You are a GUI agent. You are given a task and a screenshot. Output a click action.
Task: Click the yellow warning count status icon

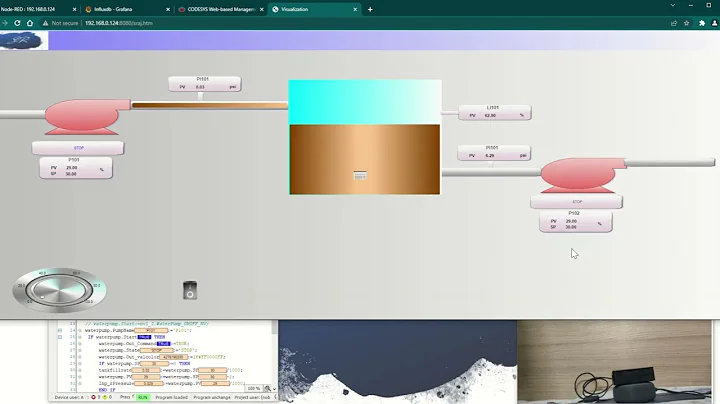105,397
